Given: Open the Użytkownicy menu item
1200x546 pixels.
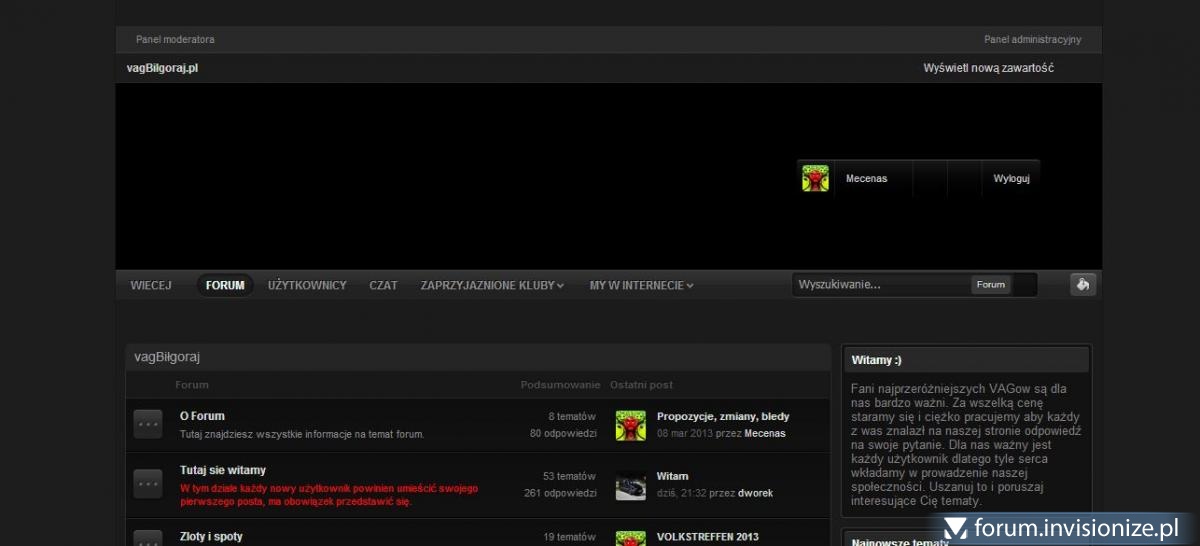Looking at the screenshot, I should (307, 285).
